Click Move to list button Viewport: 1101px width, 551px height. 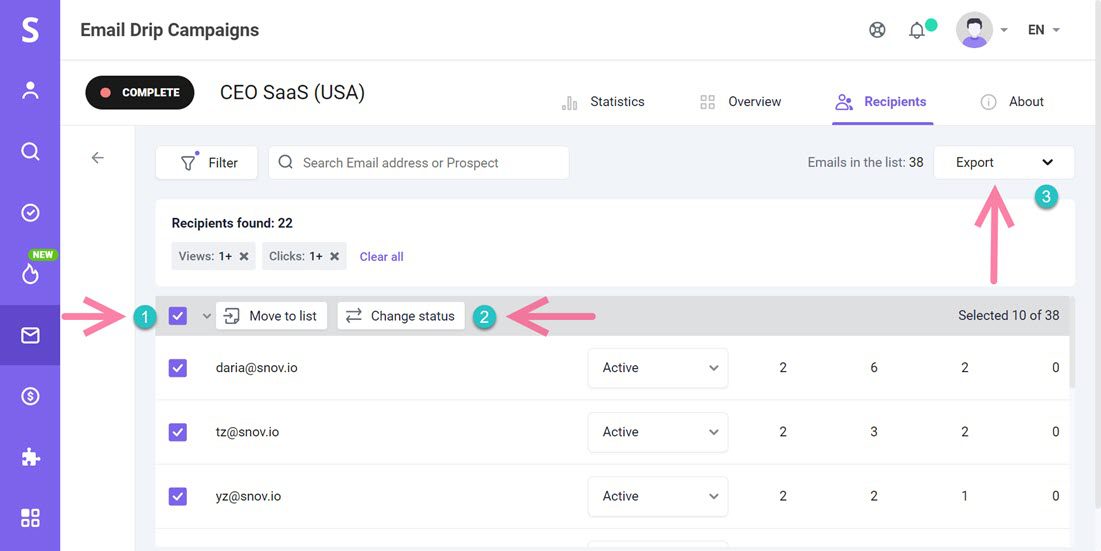(271, 316)
